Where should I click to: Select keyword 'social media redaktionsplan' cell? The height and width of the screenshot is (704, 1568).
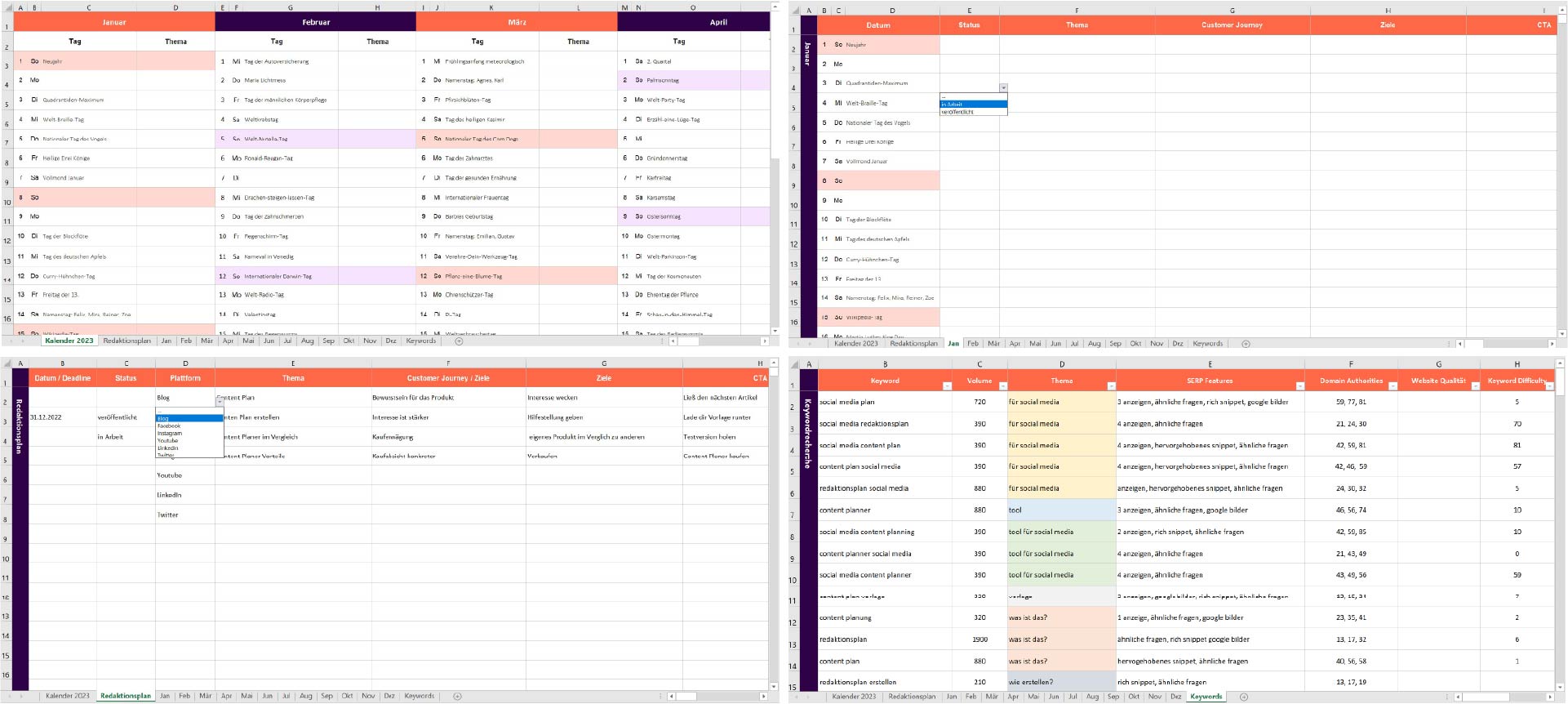885,424
